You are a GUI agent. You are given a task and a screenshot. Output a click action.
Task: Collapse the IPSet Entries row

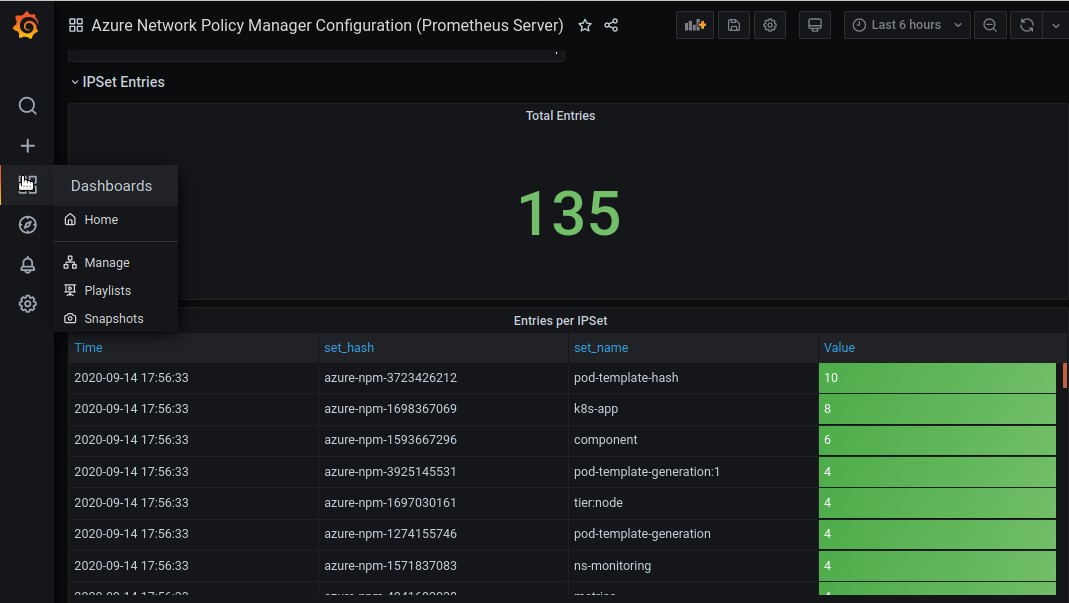pyautogui.click(x=117, y=82)
